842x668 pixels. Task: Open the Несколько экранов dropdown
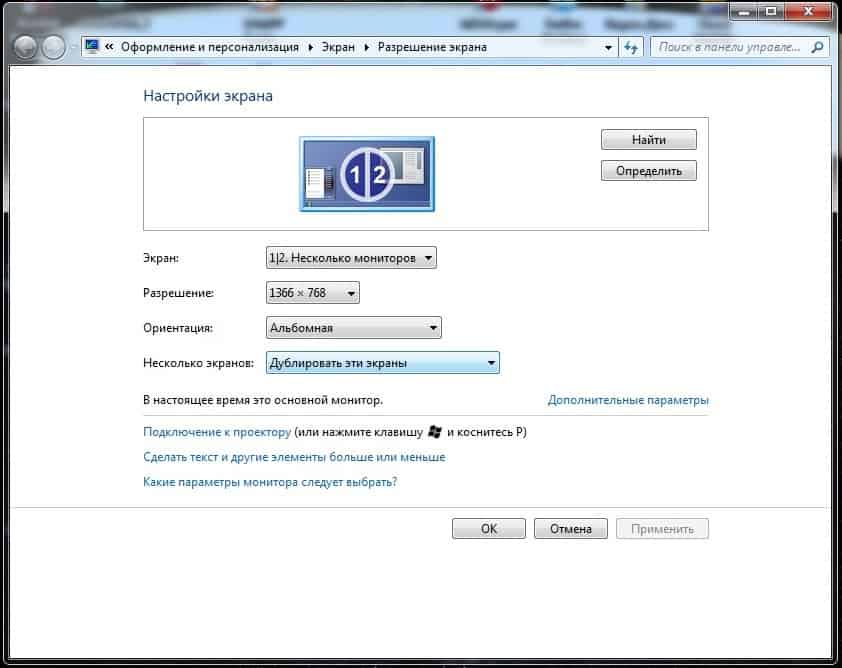382,362
